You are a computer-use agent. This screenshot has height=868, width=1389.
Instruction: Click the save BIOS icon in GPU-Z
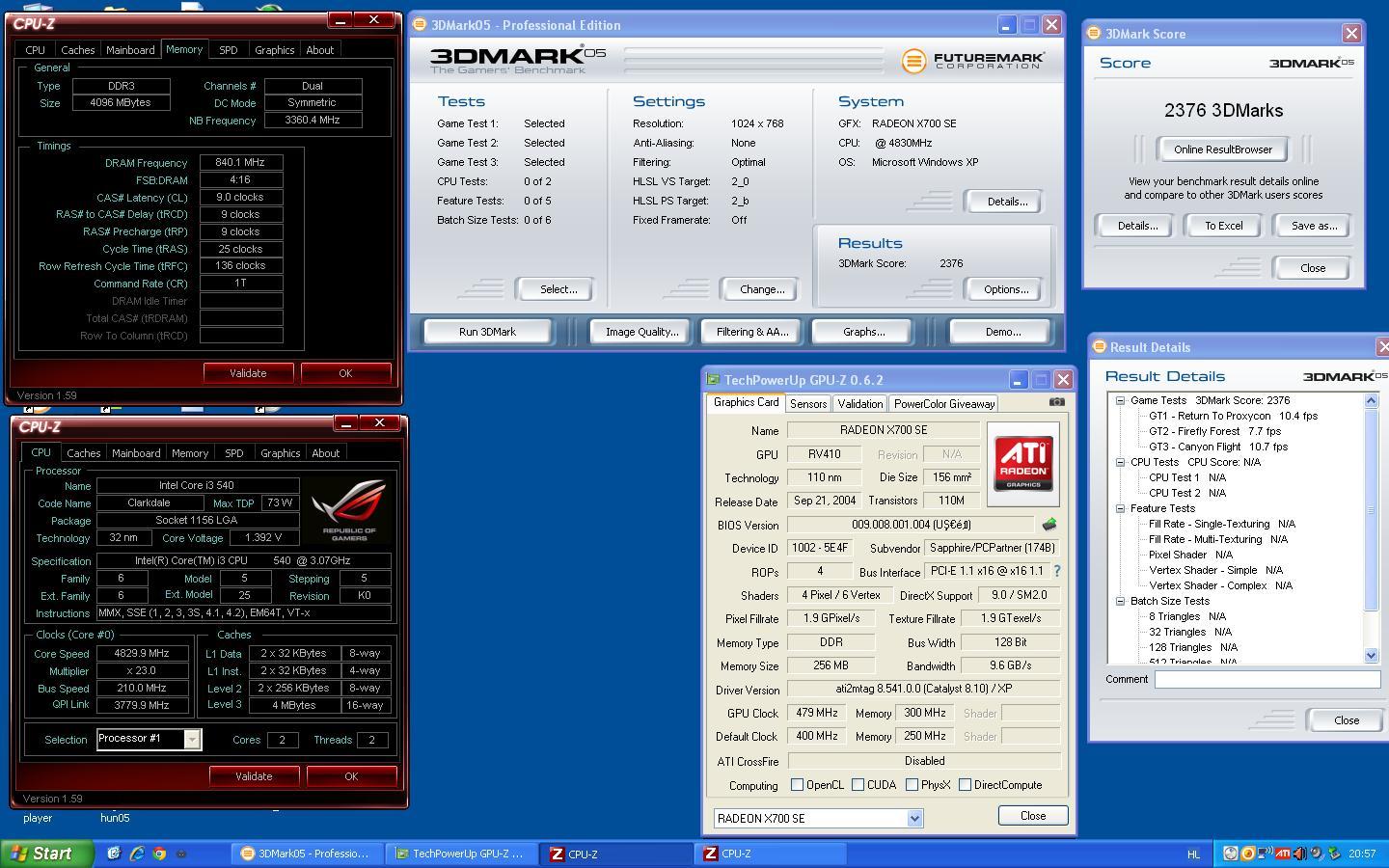[1049, 525]
